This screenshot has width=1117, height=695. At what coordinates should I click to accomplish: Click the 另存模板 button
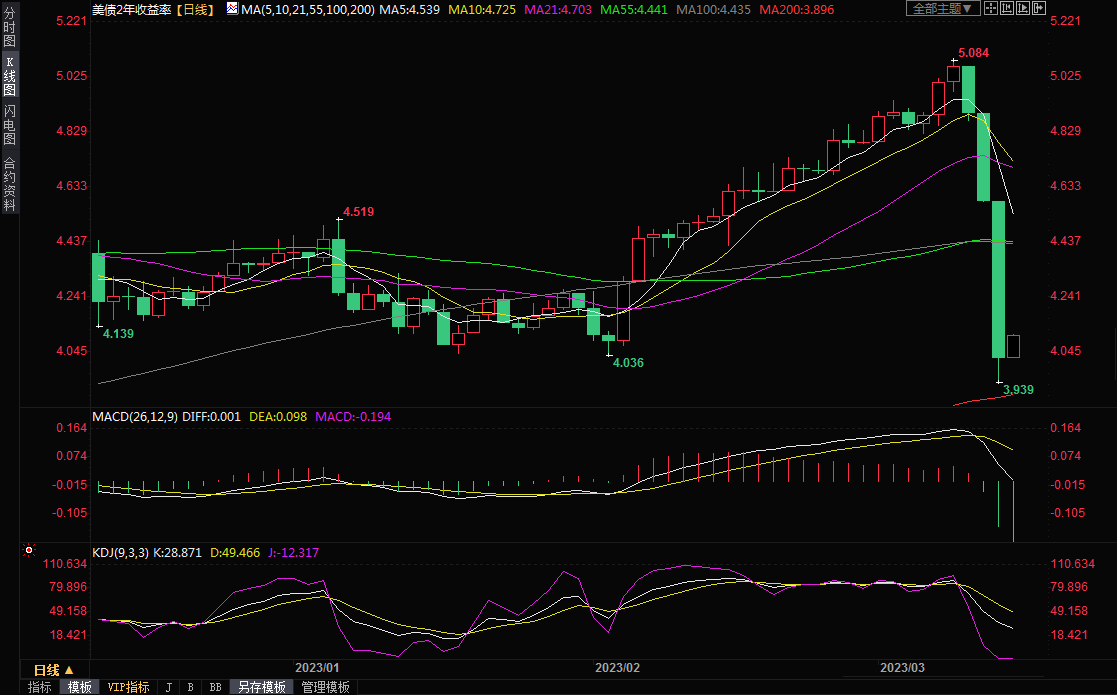[x=261, y=687]
